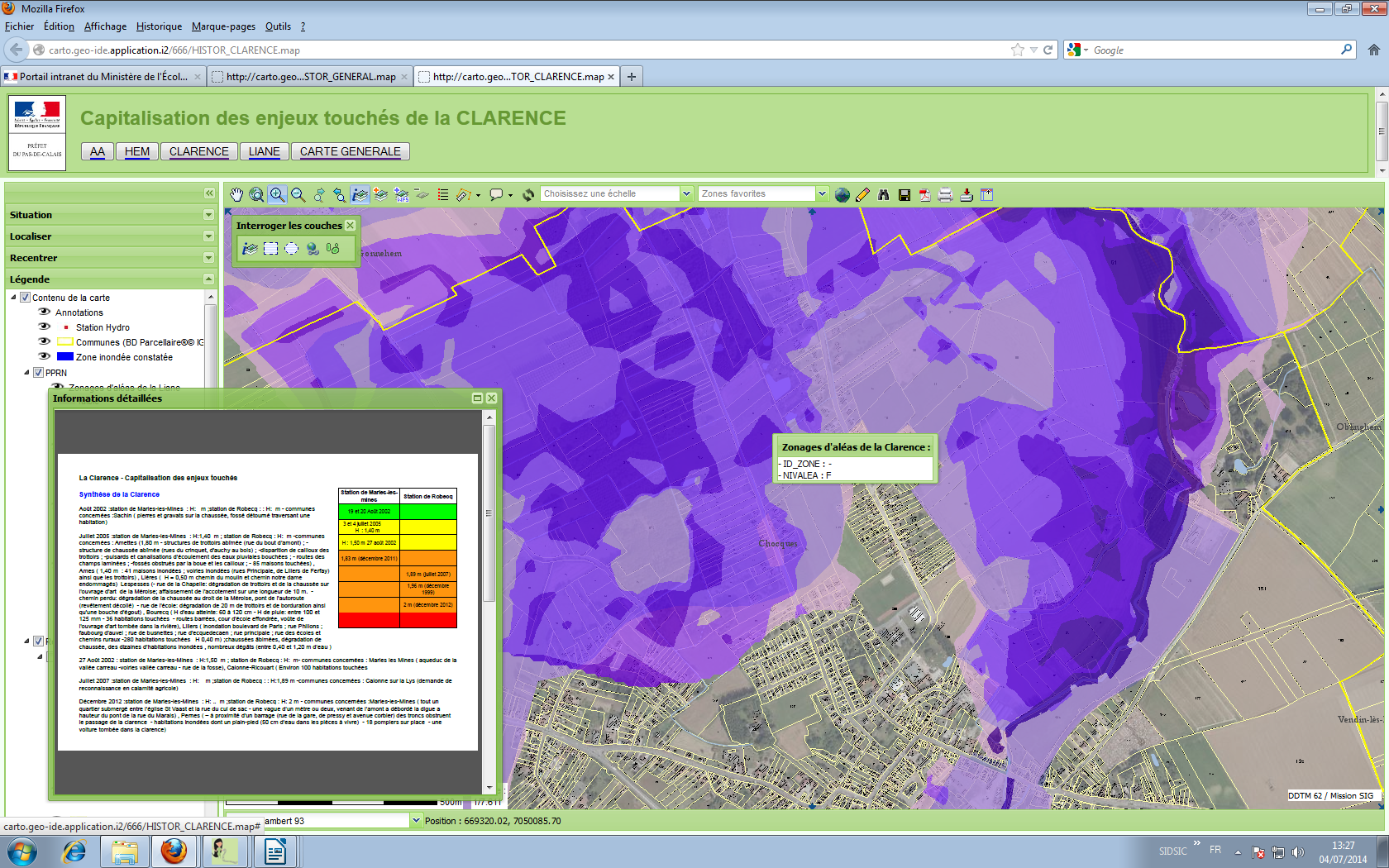Screen dimensions: 1389x868
Task: Switch to Portail intranet du Ministère tab
Action: tap(103, 77)
